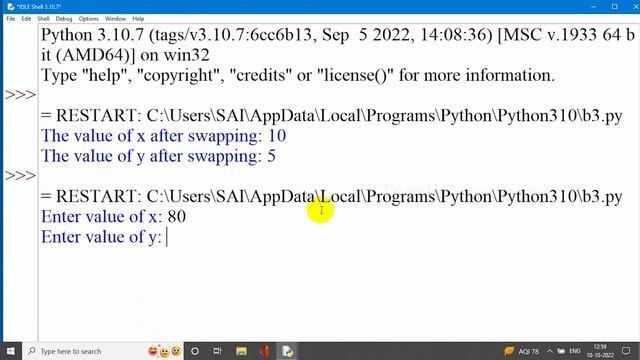Open the Edit menu
640x360 pixels.
click(26, 19)
